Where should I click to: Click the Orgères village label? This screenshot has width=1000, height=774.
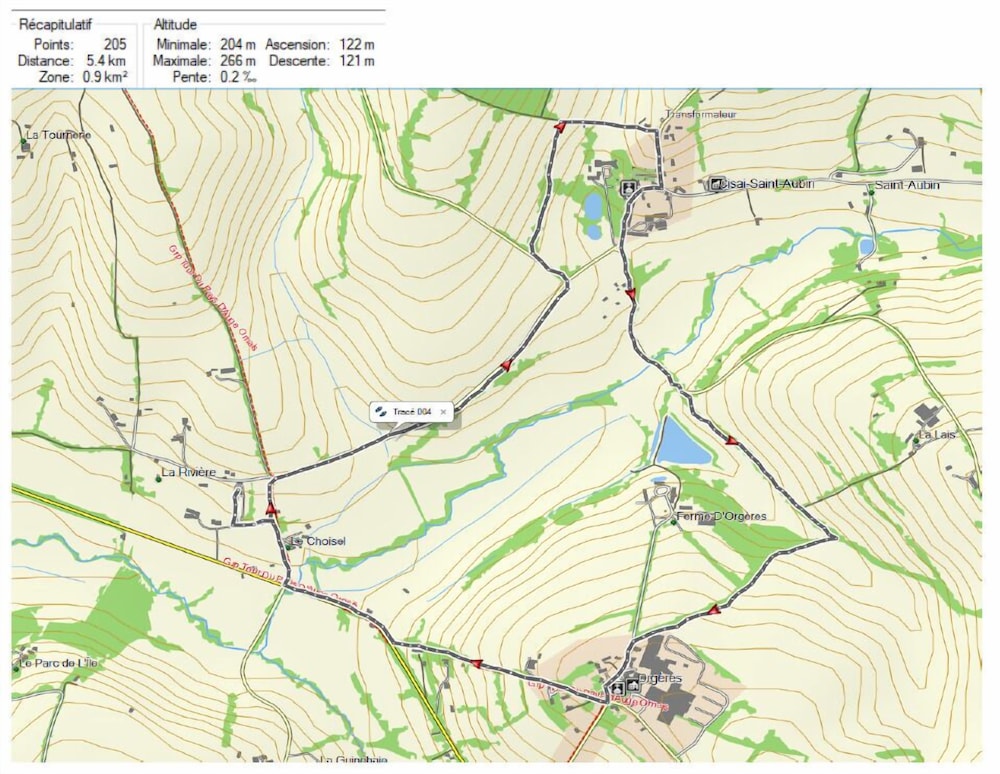pos(659,678)
